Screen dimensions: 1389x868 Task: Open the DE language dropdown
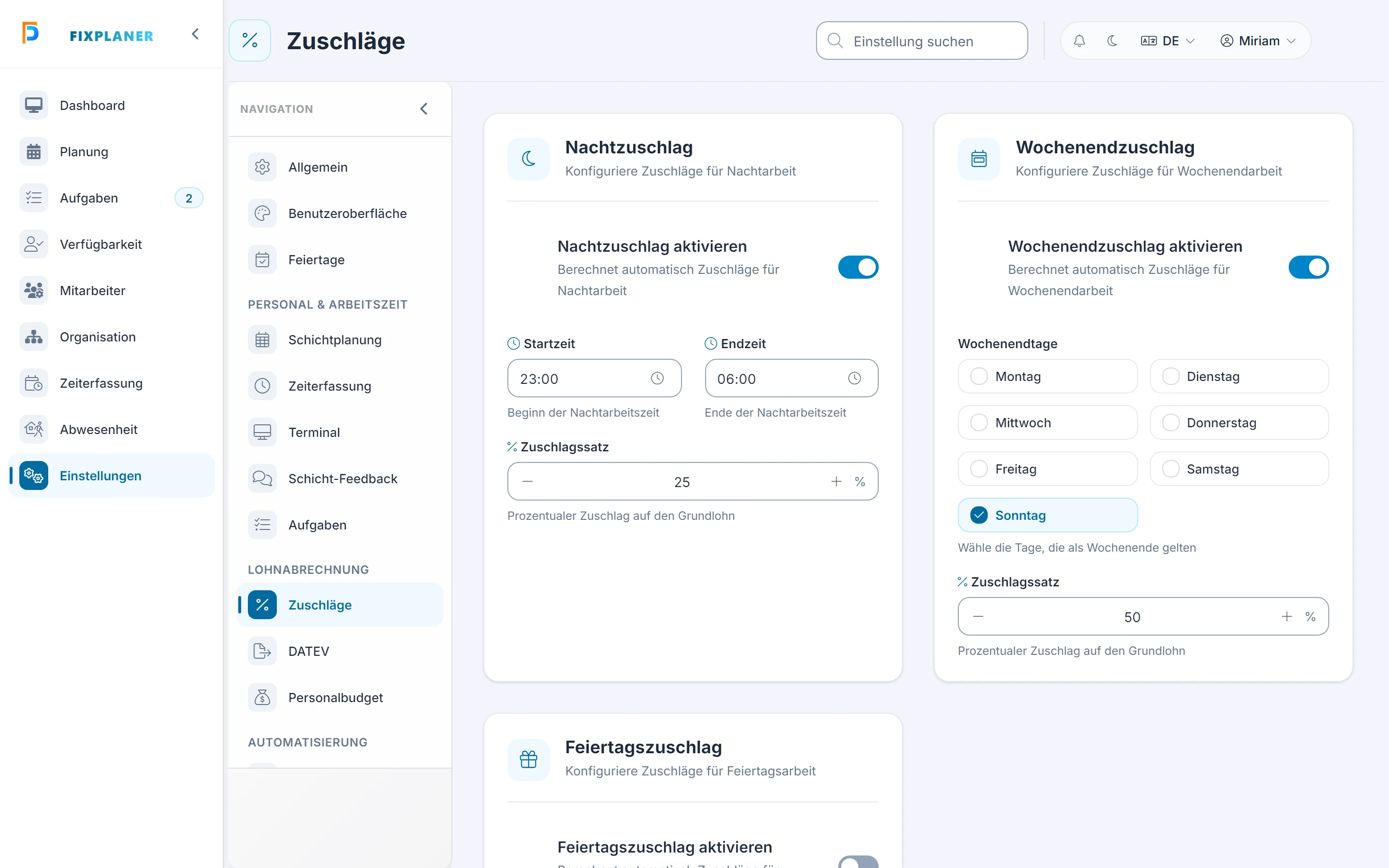tap(1168, 41)
